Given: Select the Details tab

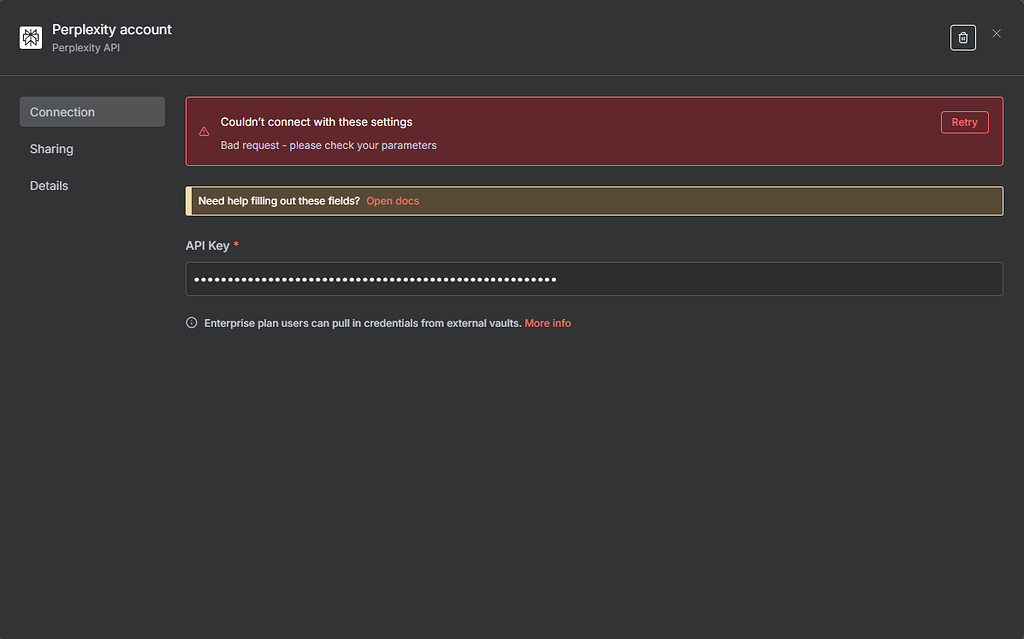Looking at the screenshot, I should click(49, 186).
